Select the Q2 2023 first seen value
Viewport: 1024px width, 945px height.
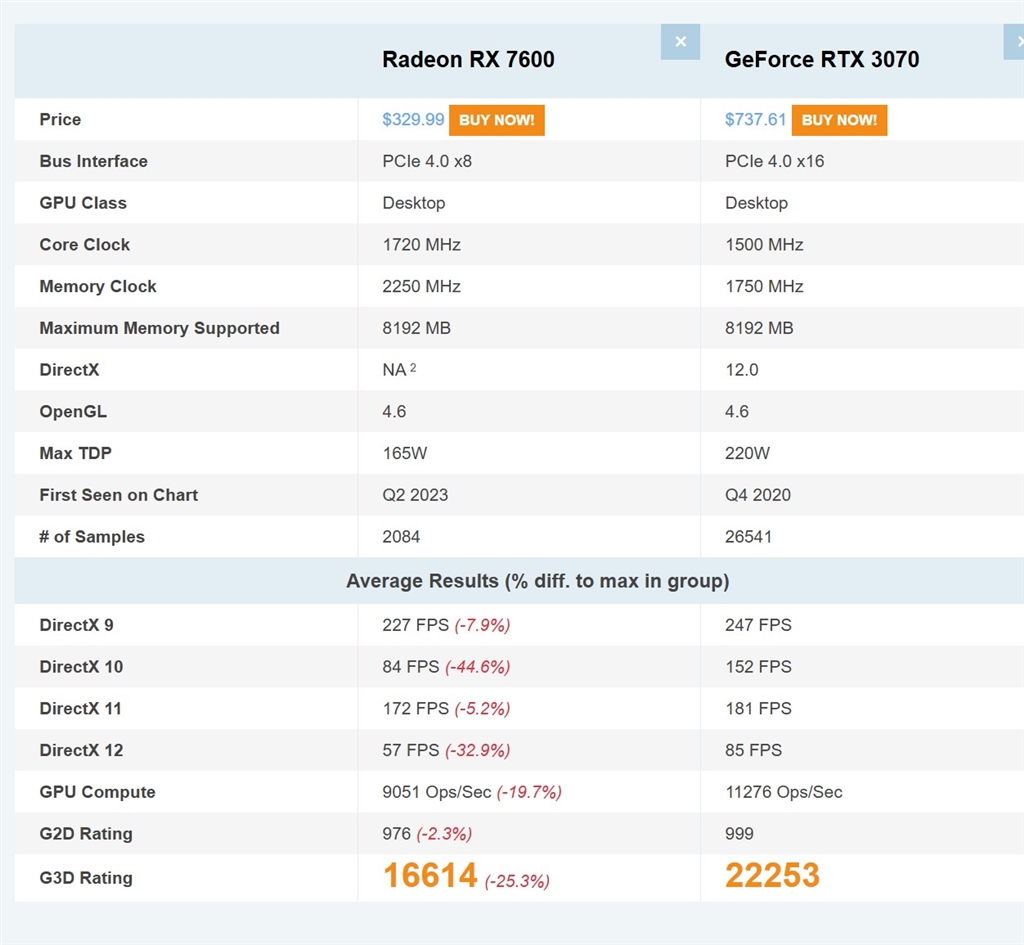(415, 495)
